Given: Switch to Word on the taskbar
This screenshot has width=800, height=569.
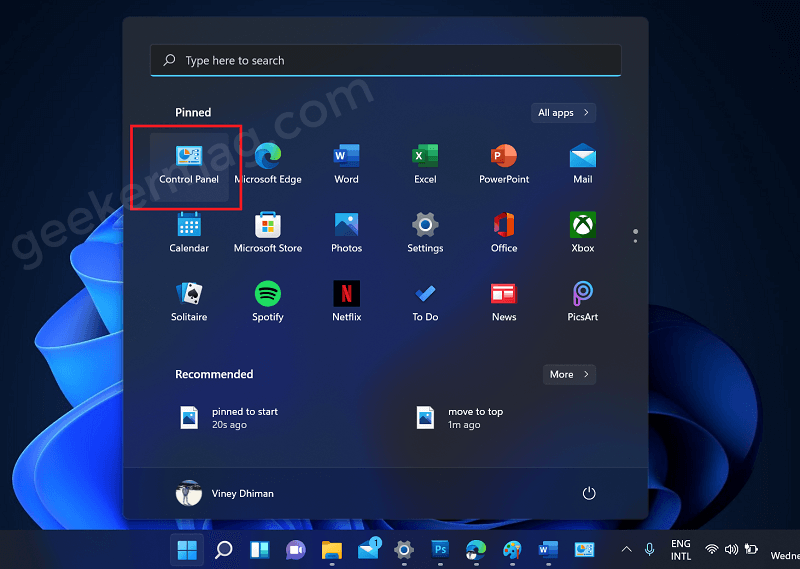Looking at the screenshot, I should [548, 550].
